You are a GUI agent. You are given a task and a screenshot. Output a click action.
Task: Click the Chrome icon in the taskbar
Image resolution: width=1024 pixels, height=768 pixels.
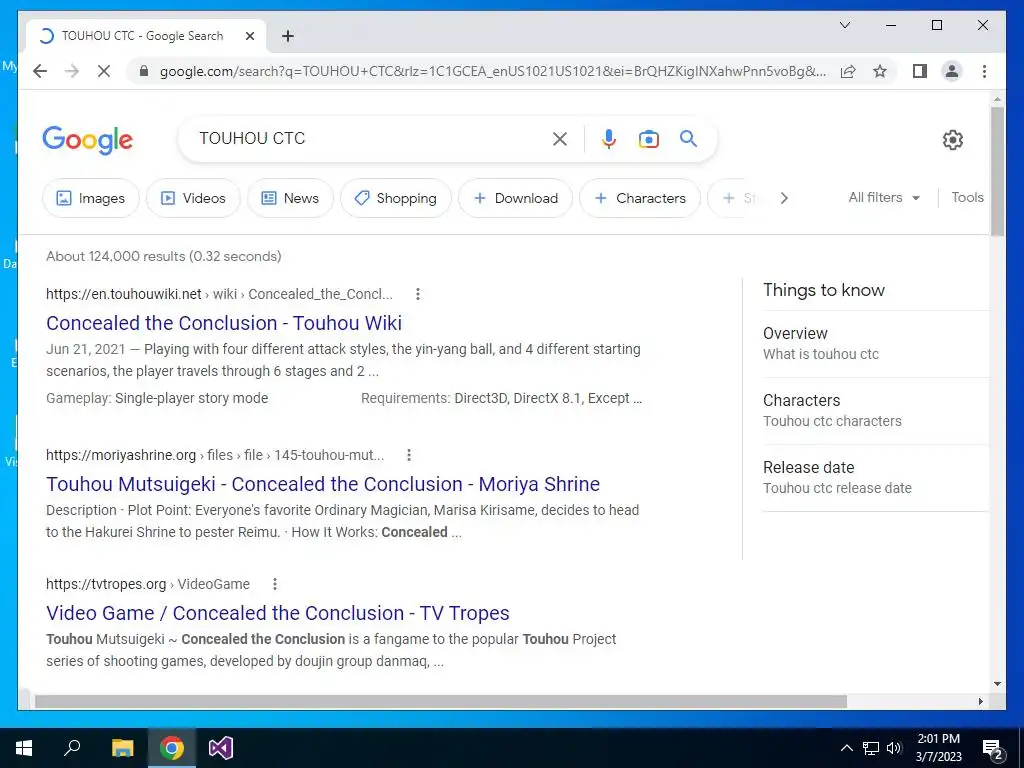tap(172, 748)
